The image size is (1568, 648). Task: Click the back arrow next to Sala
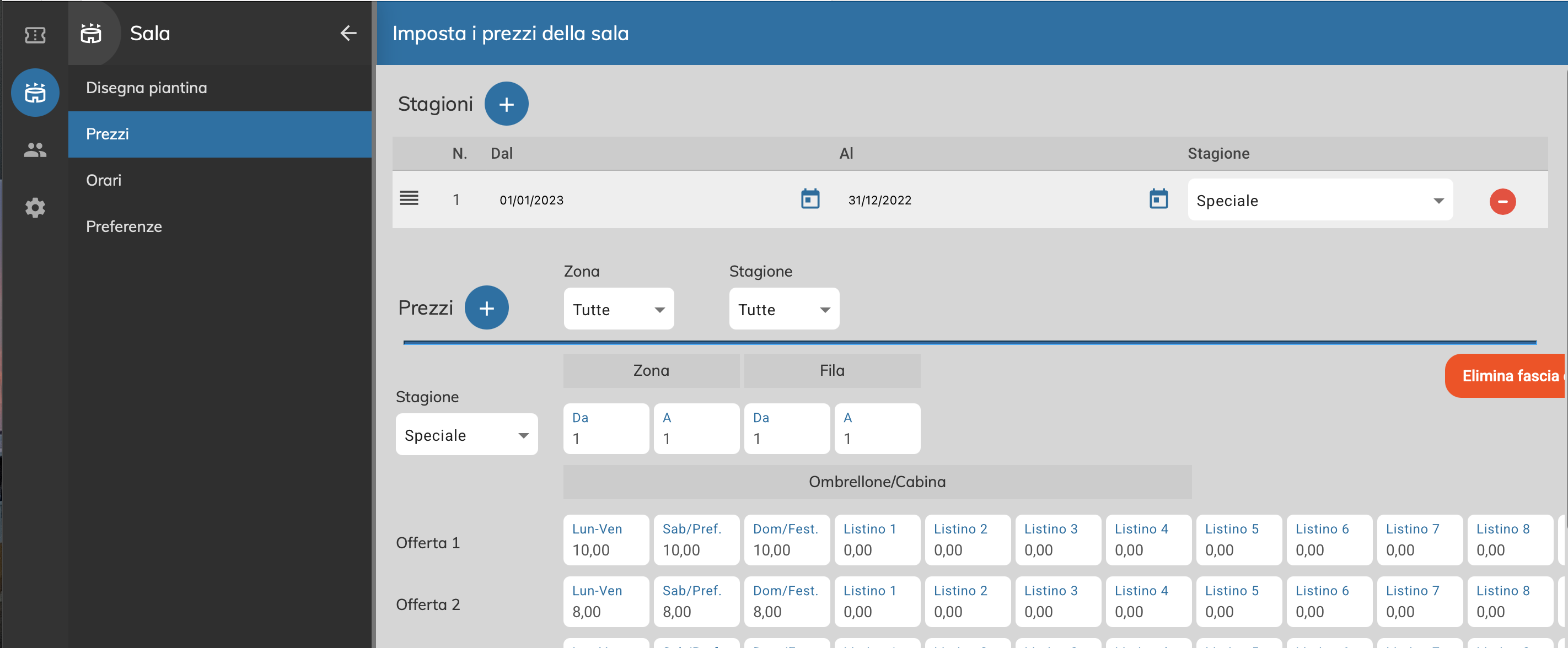347,33
